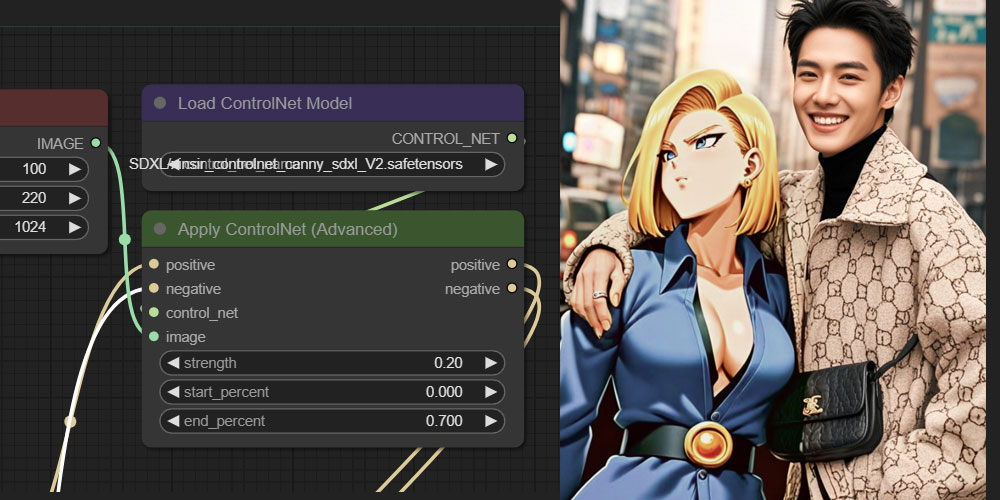Click the red node title bar
Screen dimensions: 1000x500
coord(54,107)
